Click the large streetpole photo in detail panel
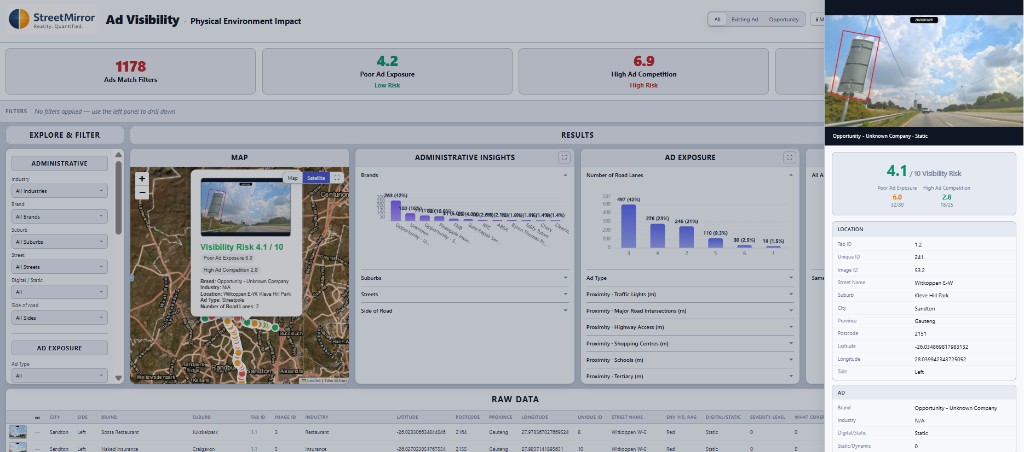 [924, 71]
